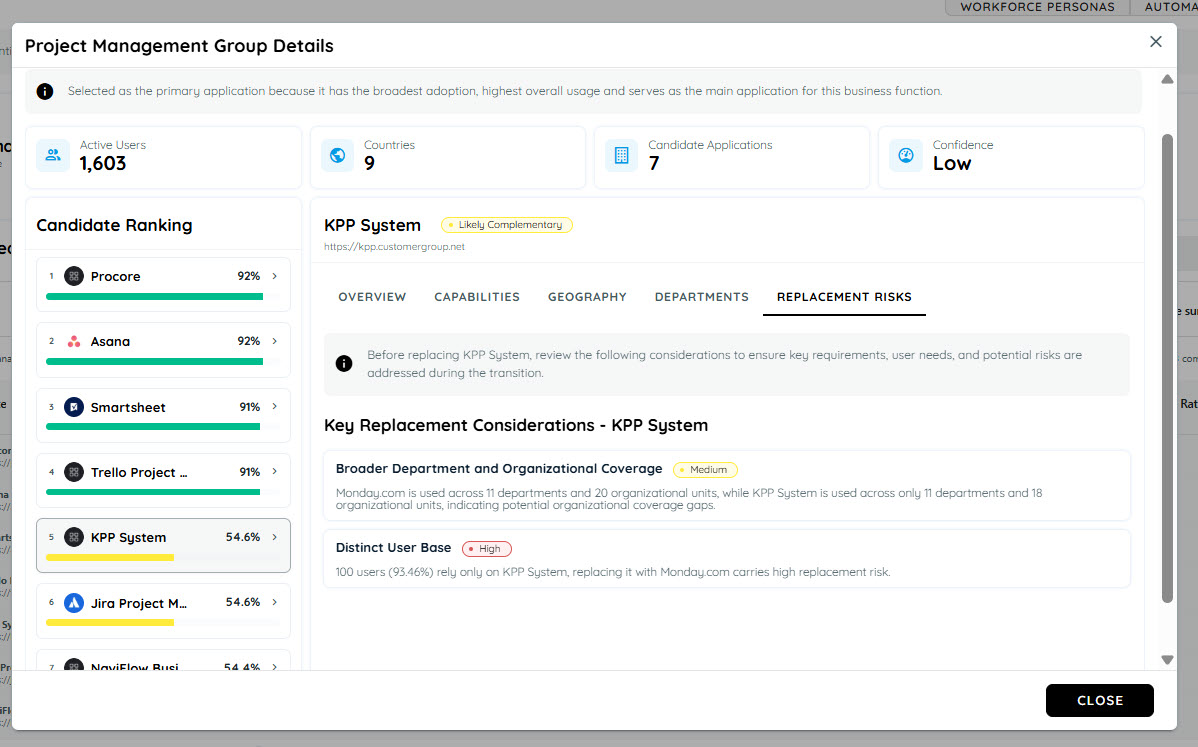Image resolution: width=1198 pixels, height=747 pixels.
Task: Click the scrollbar up arrow
Action: (1167, 79)
